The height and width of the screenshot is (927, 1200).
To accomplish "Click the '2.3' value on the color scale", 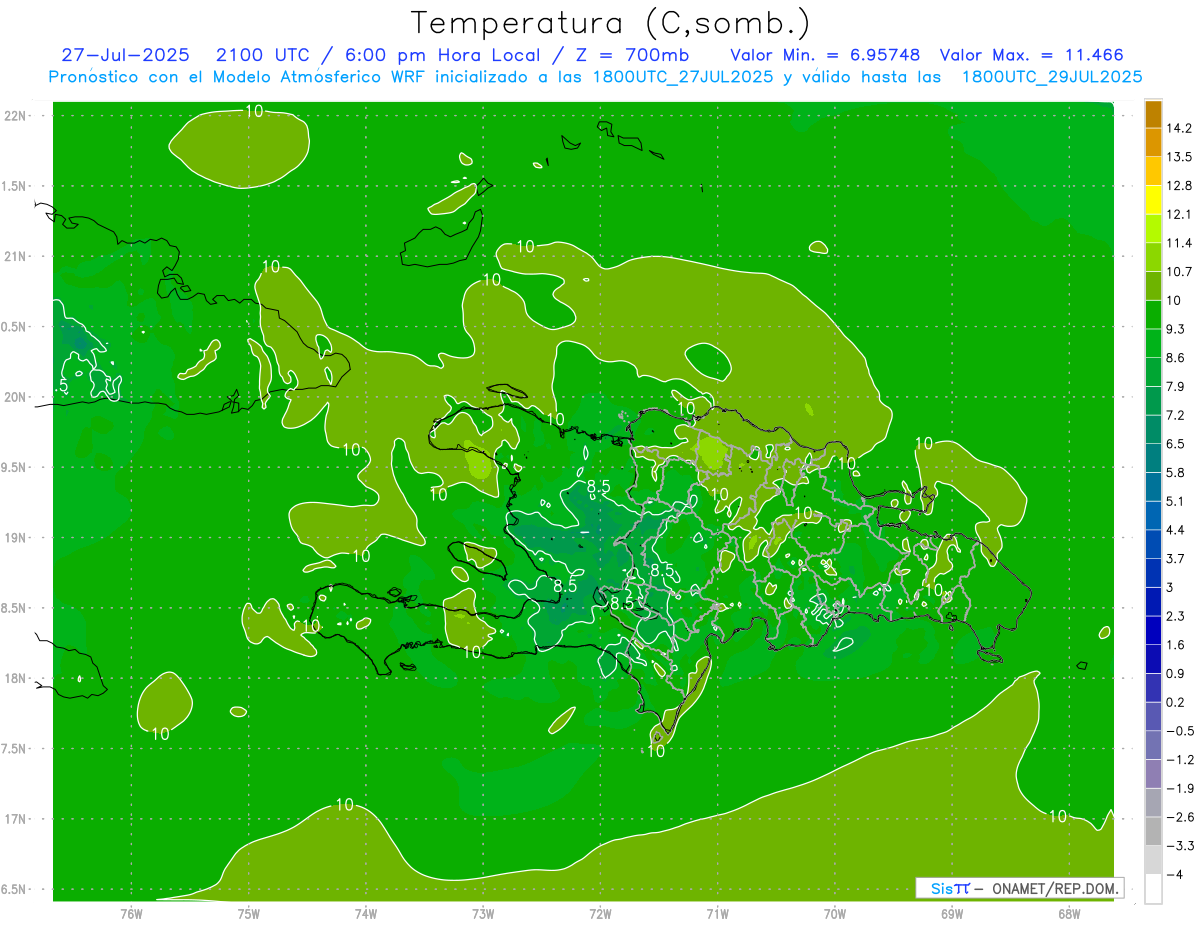I will tap(1176, 616).
